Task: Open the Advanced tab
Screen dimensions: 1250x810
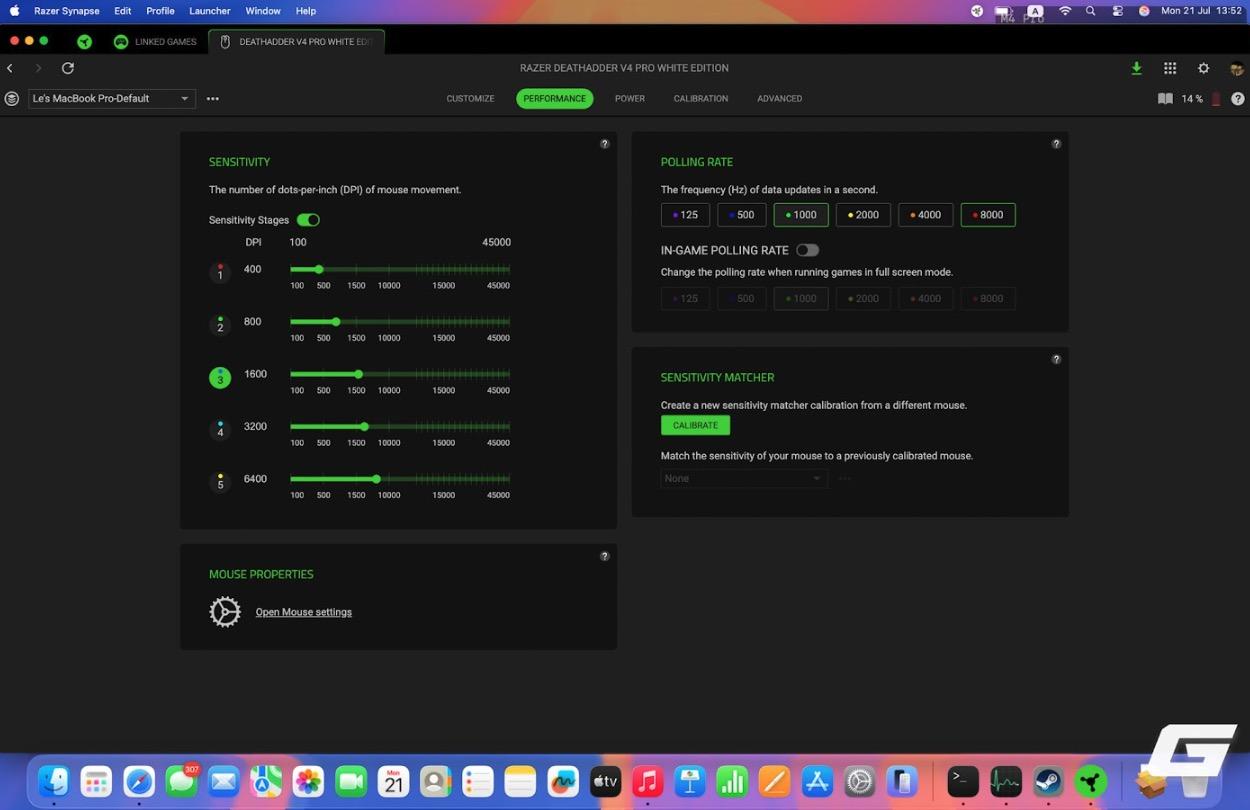Action: pyautogui.click(x=780, y=99)
